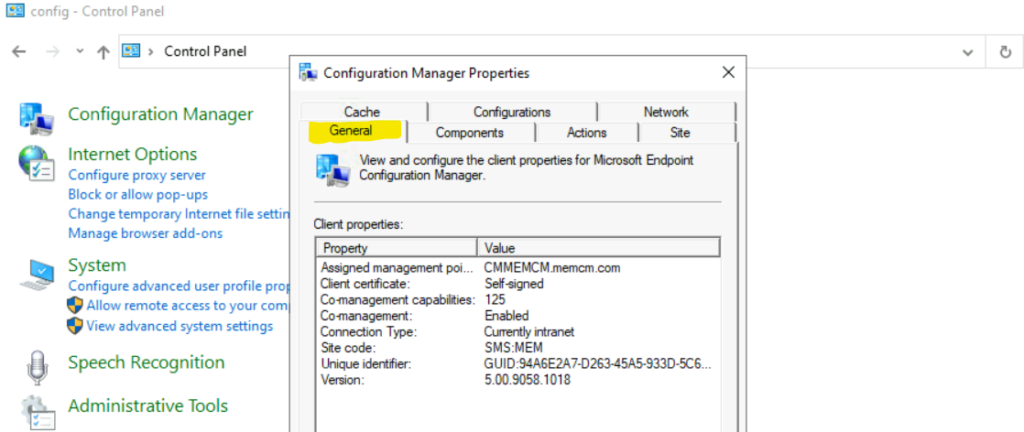The height and width of the screenshot is (432, 1024).
Task: Select the Version property row
Action: (518, 379)
